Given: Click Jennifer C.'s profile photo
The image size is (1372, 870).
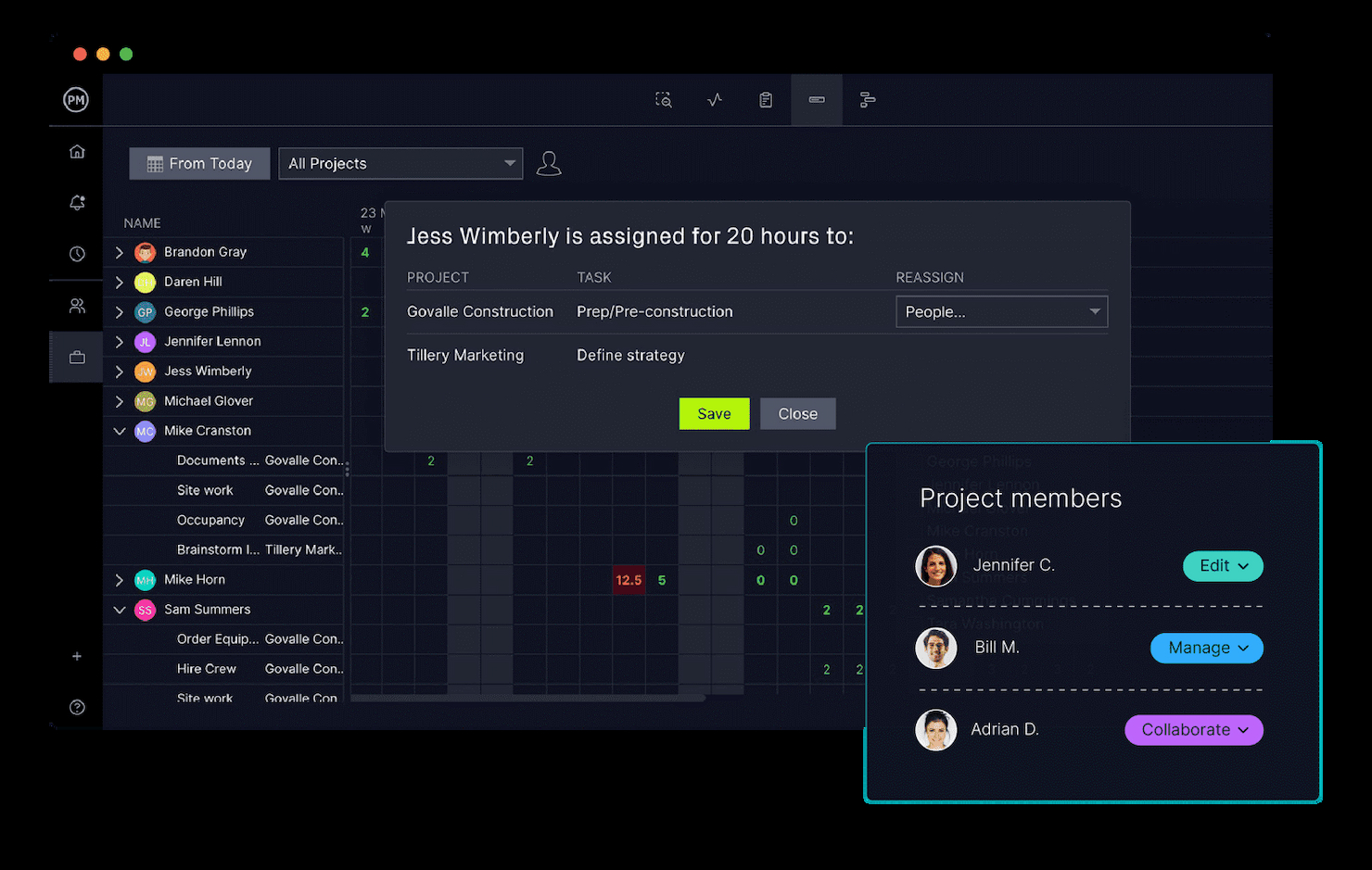Looking at the screenshot, I should [936, 566].
